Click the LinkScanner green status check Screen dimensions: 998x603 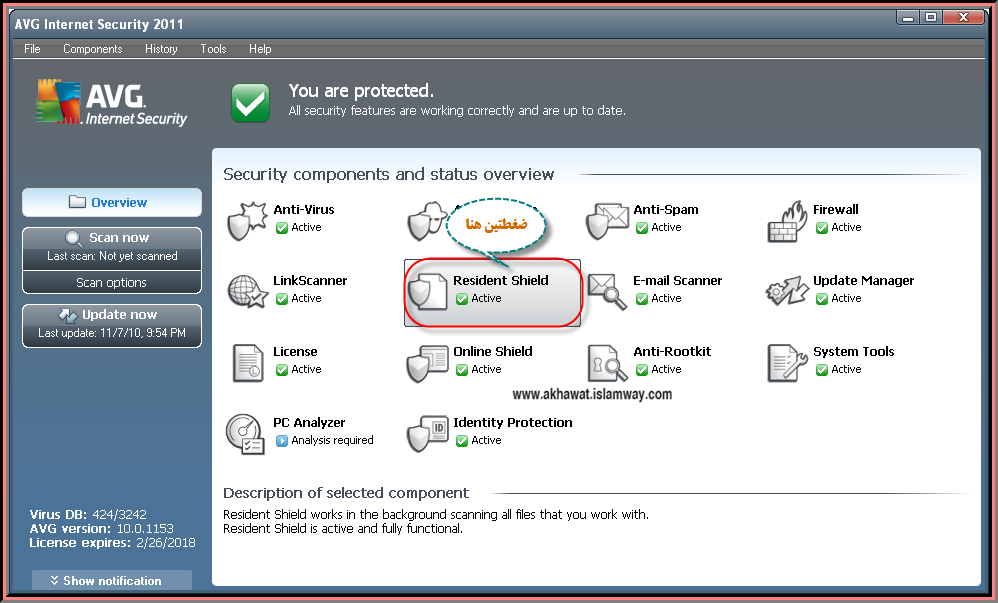pyautogui.click(x=281, y=299)
